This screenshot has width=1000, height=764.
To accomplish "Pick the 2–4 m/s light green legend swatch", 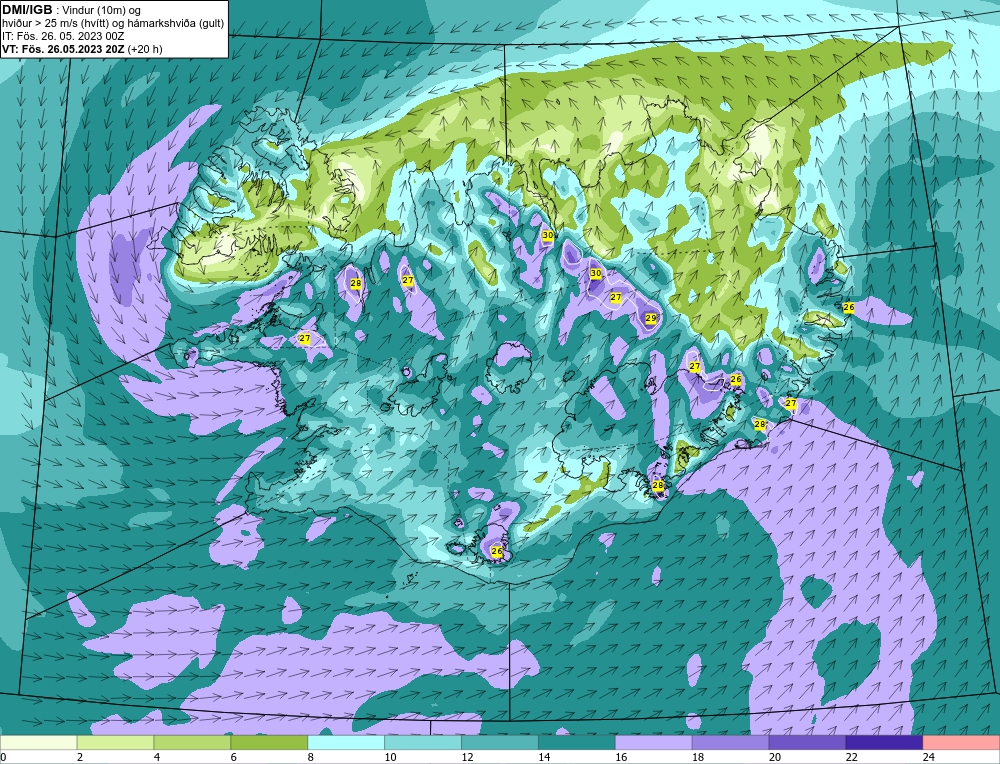I will point(115,743).
